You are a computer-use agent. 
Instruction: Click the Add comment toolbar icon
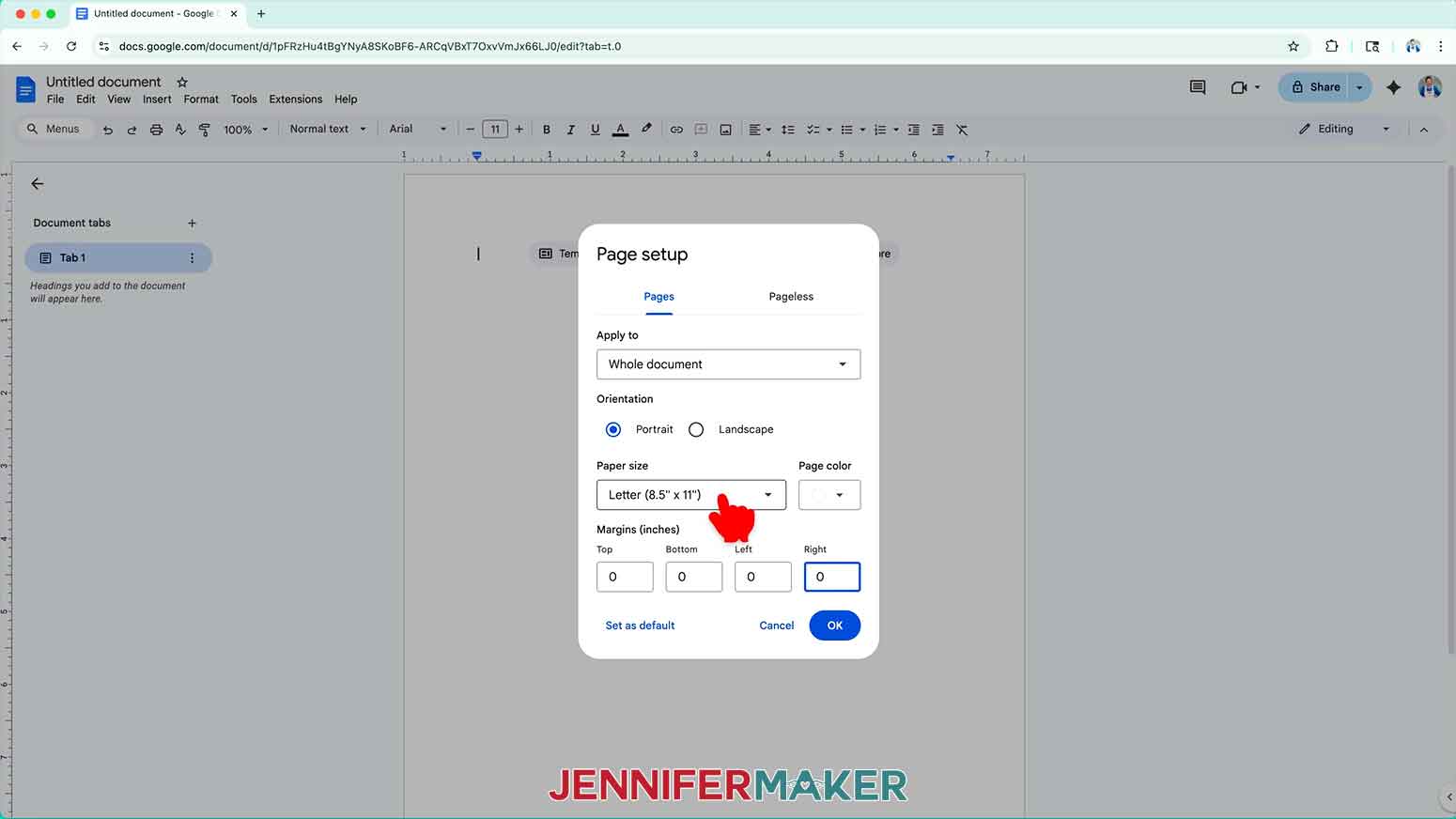click(x=701, y=130)
